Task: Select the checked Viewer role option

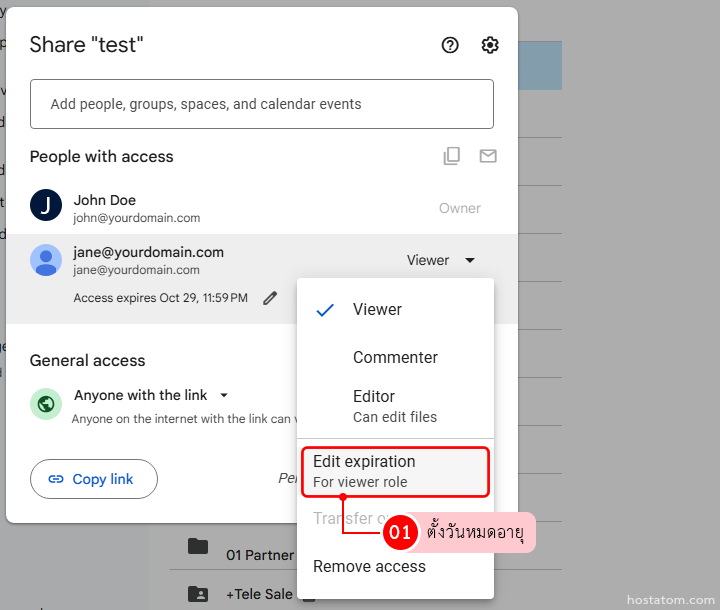Action: click(x=377, y=310)
